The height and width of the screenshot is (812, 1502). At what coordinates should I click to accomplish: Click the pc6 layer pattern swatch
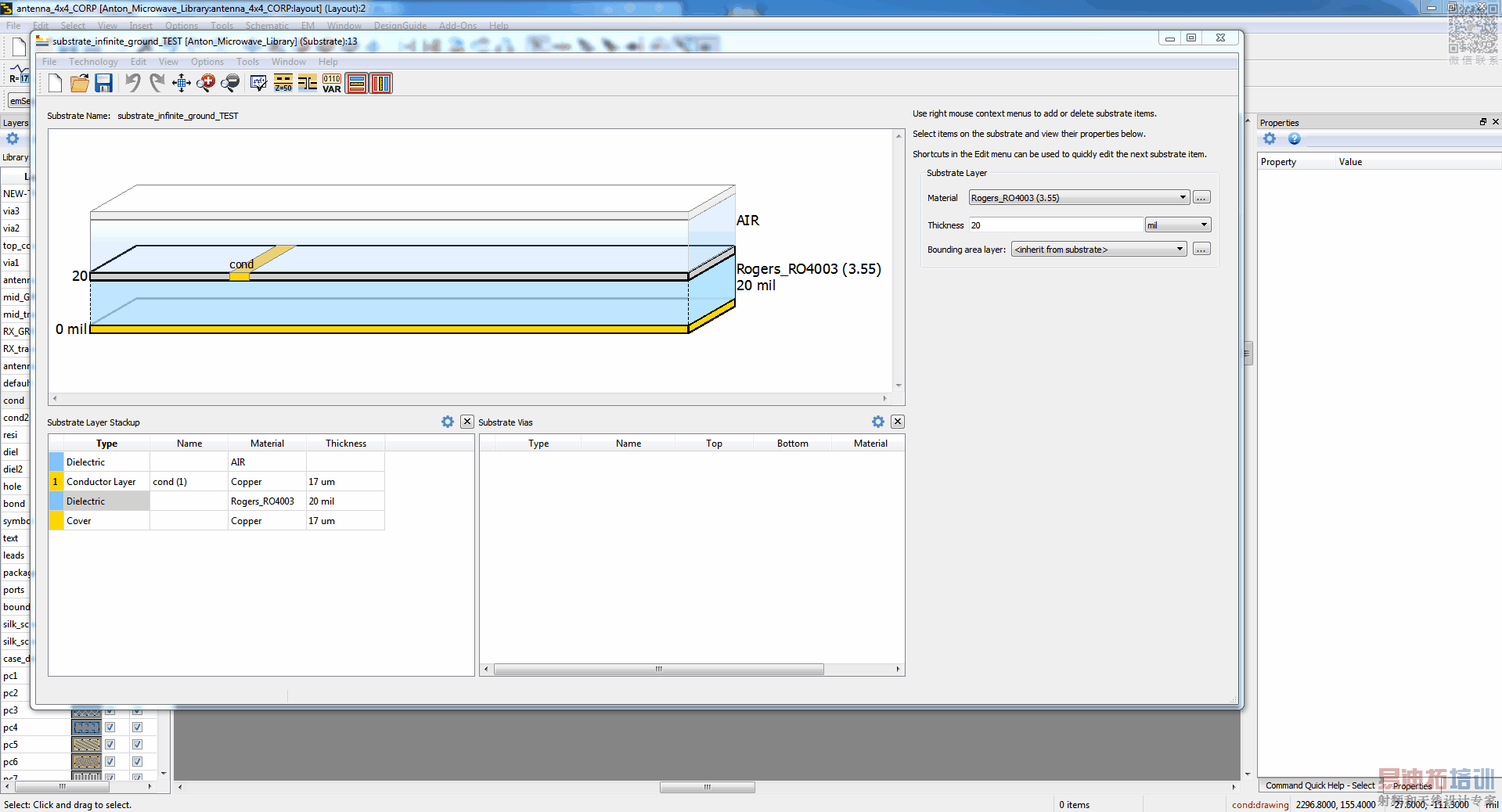[x=86, y=762]
